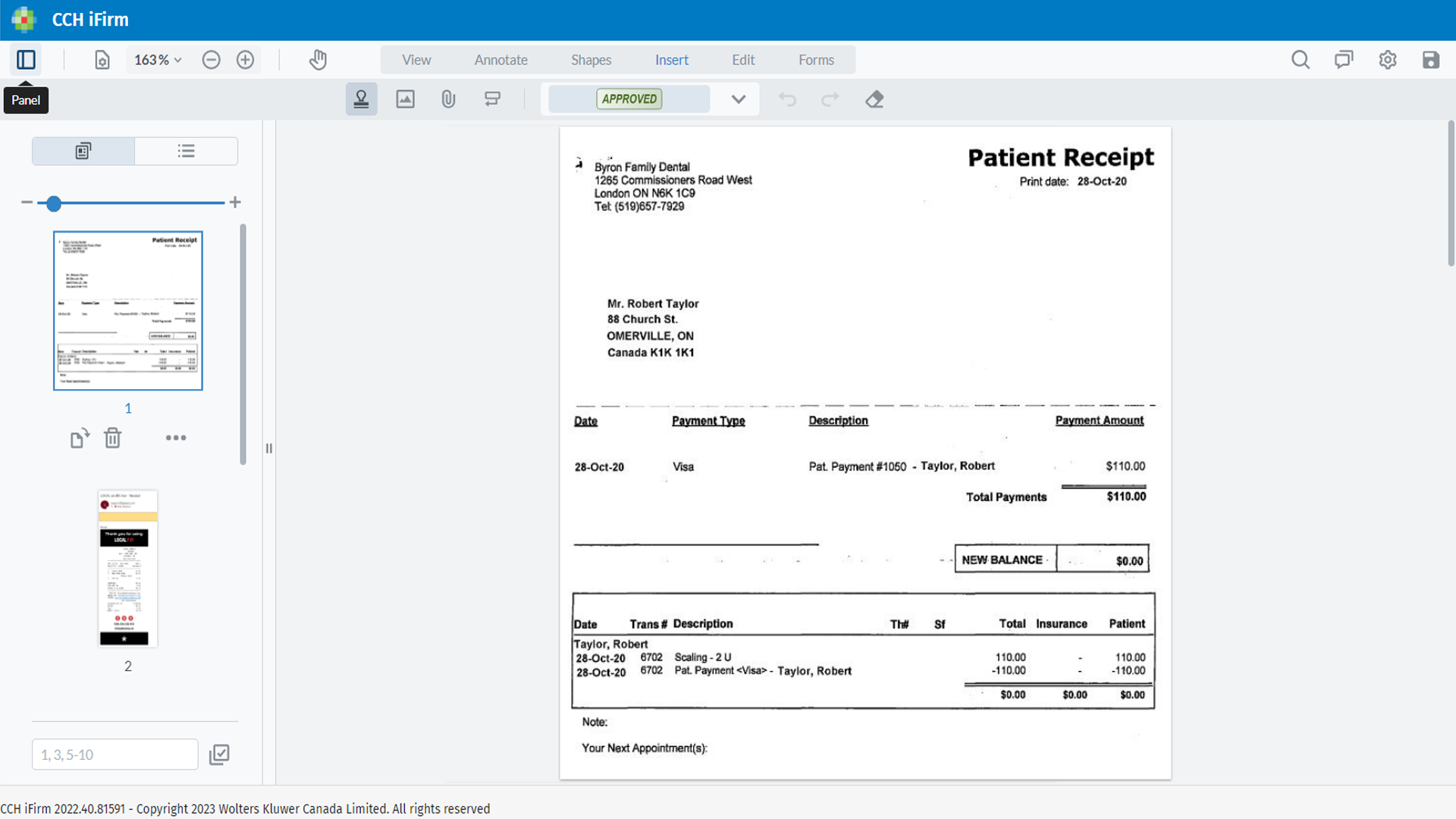The height and width of the screenshot is (819, 1456).
Task: Select the rubber stamp tool
Action: [361, 99]
